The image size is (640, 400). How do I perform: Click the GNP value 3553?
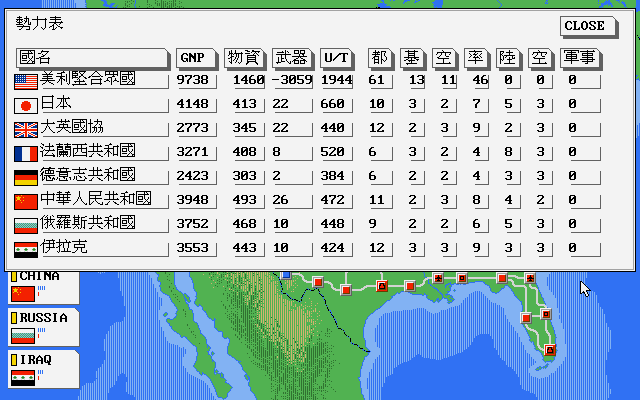pyautogui.click(x=193, y=248)
